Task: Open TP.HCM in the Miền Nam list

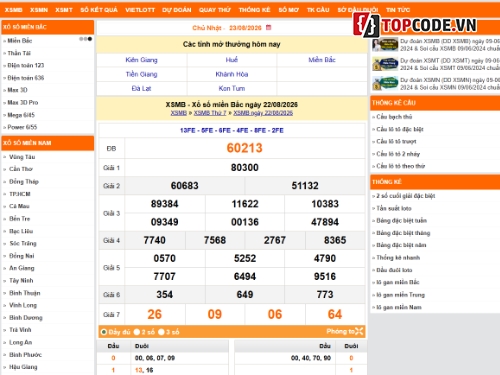Action: click(20, 194)
